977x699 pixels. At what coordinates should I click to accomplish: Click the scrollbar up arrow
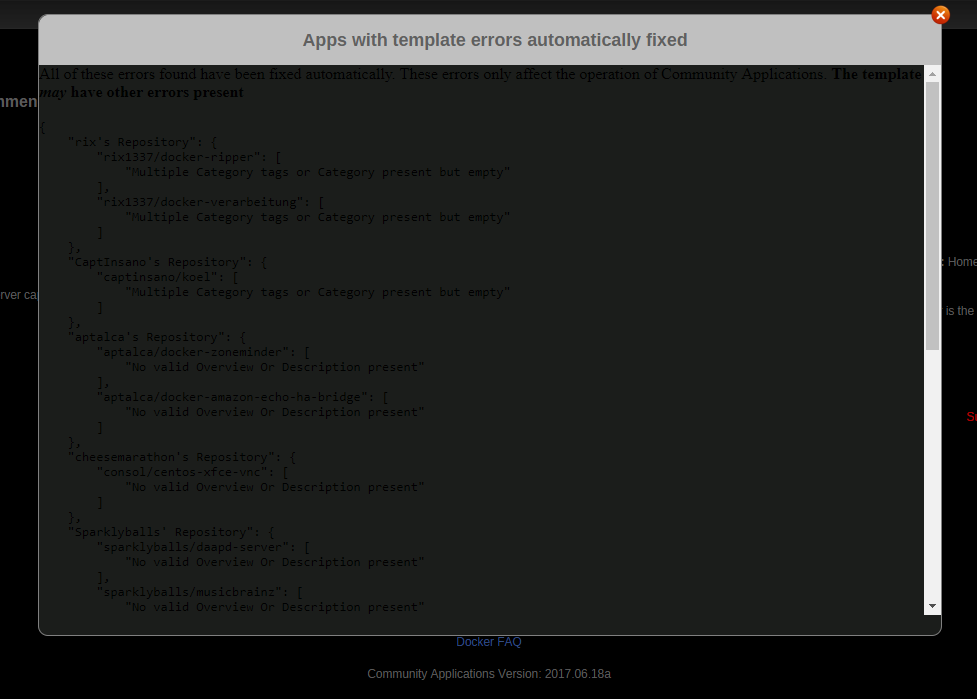point(932,74)
